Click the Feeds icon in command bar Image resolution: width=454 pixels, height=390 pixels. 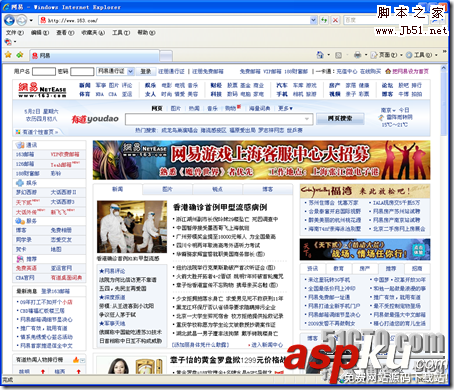[x=338, y=55]
